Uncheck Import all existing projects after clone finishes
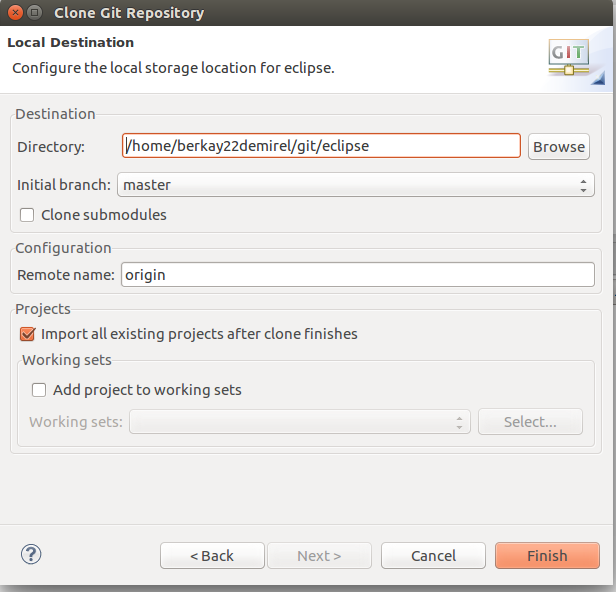The image size is (616, 592). tap(27, 334)
